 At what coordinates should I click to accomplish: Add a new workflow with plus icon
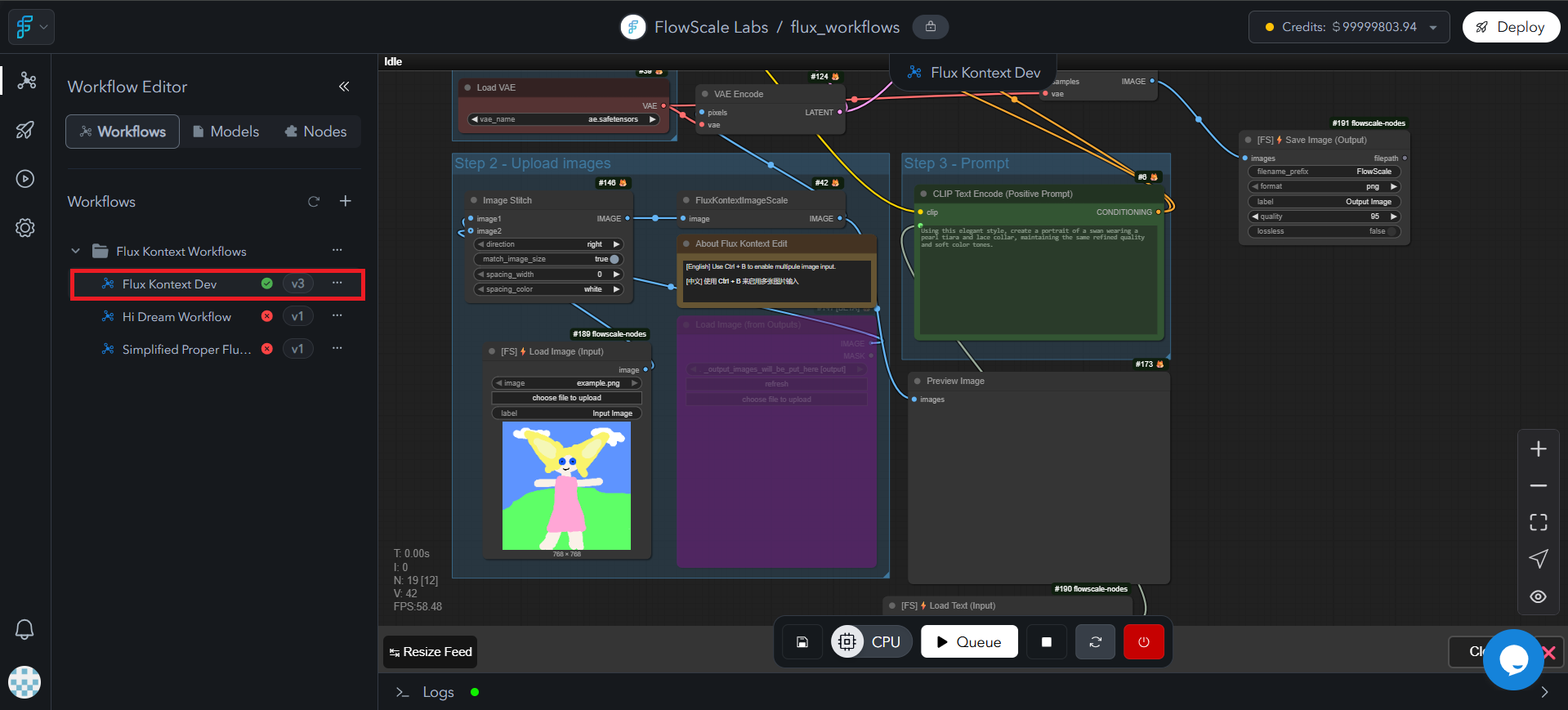346,201
